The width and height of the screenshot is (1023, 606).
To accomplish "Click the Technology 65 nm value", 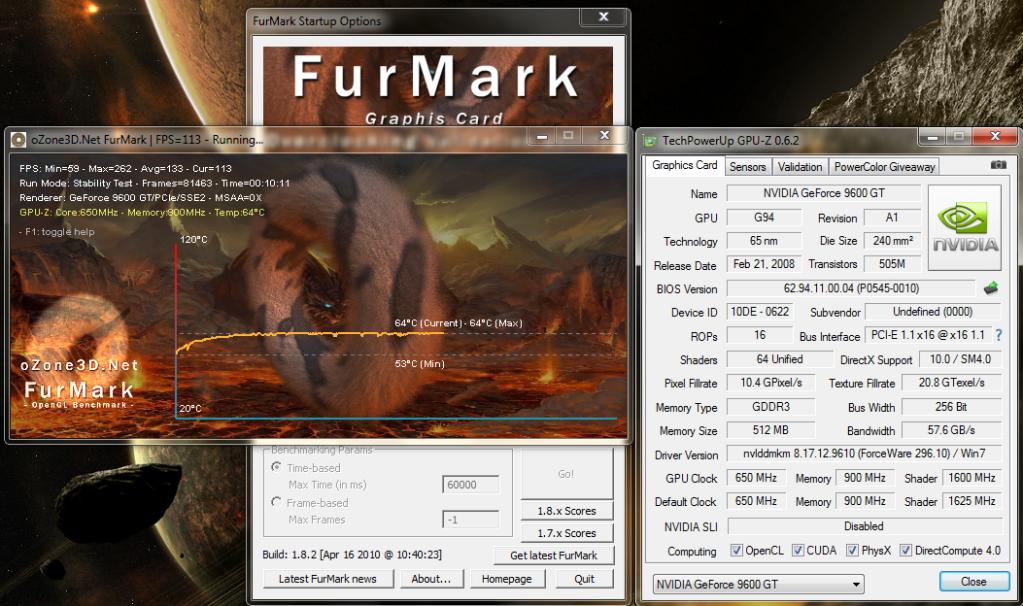I will [x=763, y=241].
